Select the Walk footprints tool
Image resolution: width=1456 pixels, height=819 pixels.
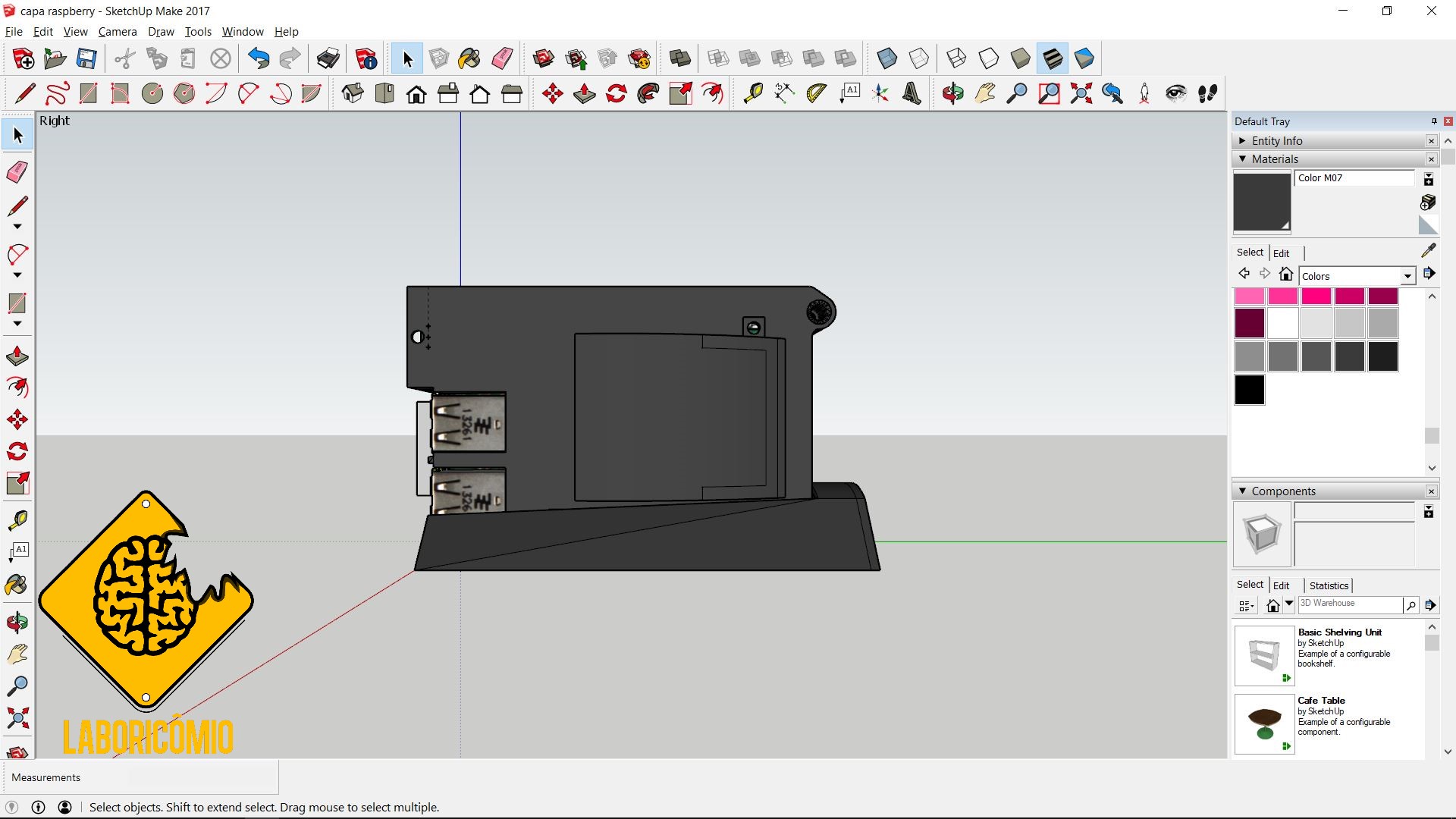click(x=1207, y=94)
